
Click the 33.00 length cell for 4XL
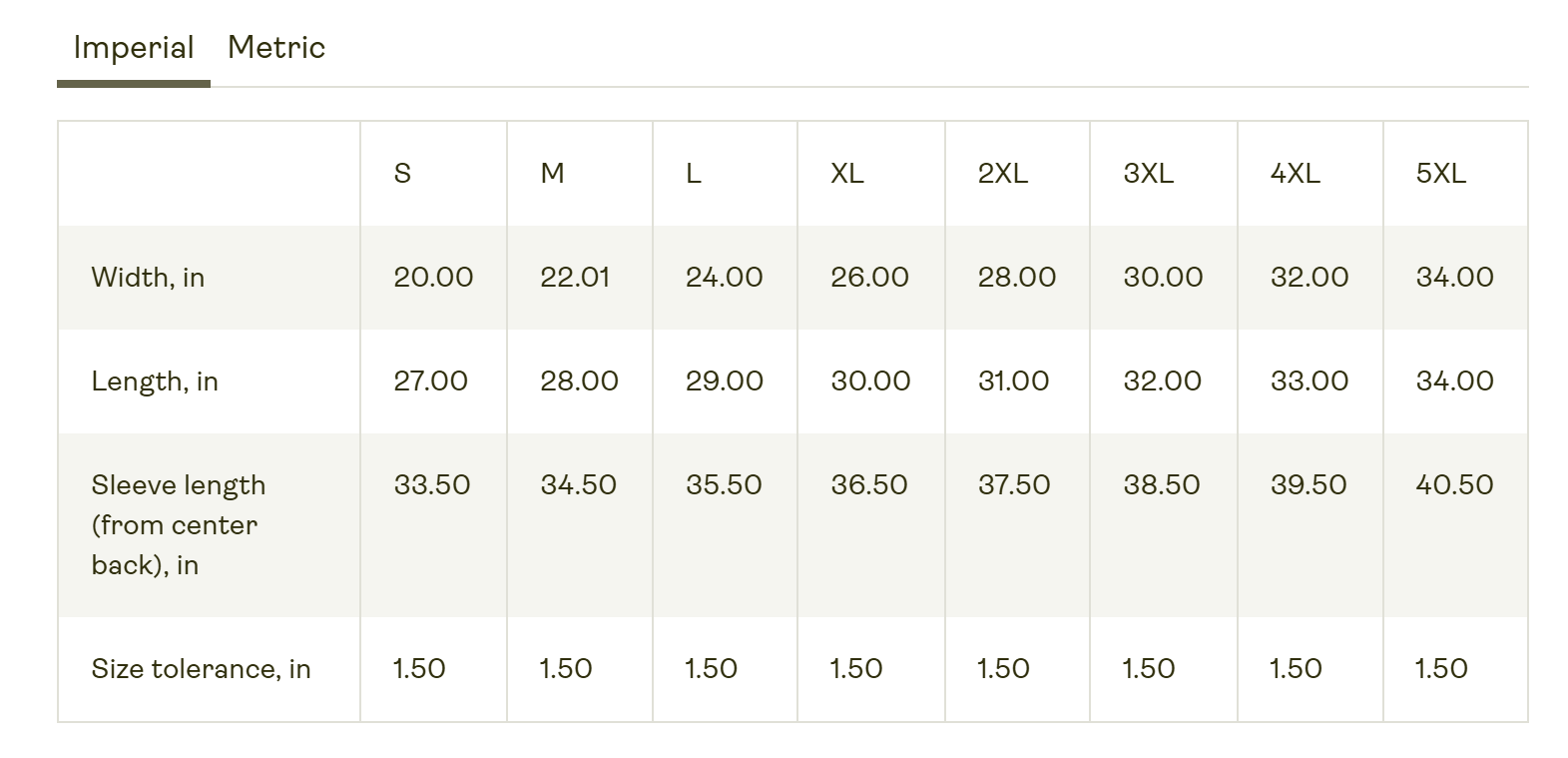(x=1309, y=381)
